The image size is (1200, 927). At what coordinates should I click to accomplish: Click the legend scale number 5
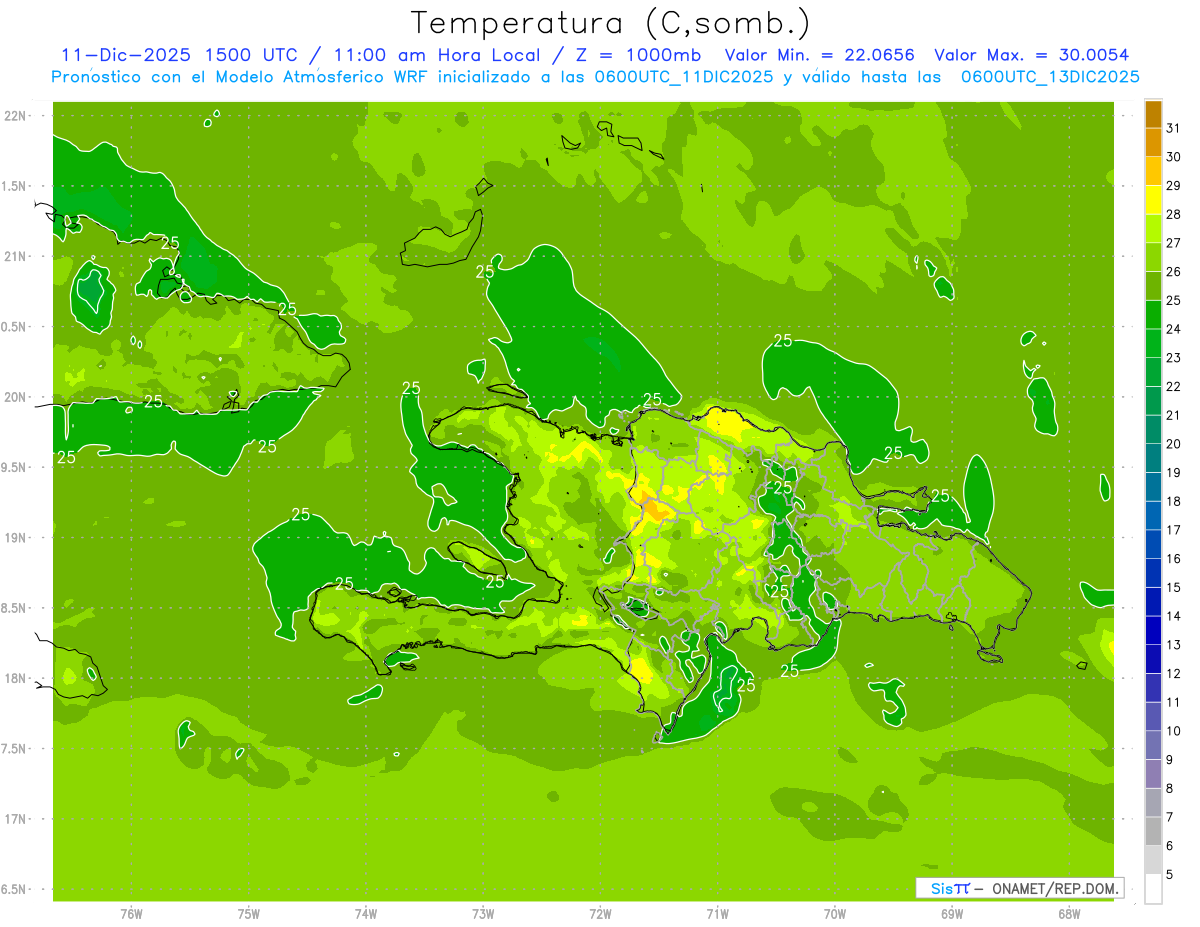tap(1170, 875)
